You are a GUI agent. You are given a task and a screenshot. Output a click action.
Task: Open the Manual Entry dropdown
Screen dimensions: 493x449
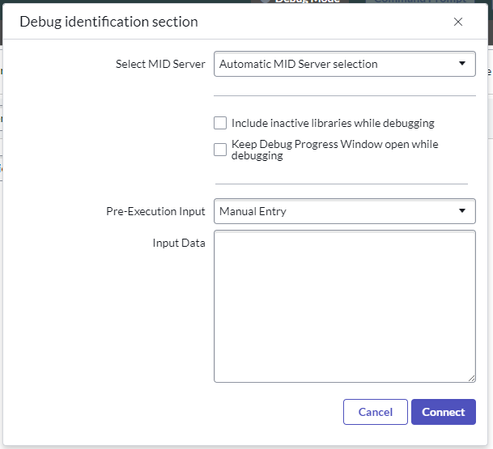click(345, 211)
